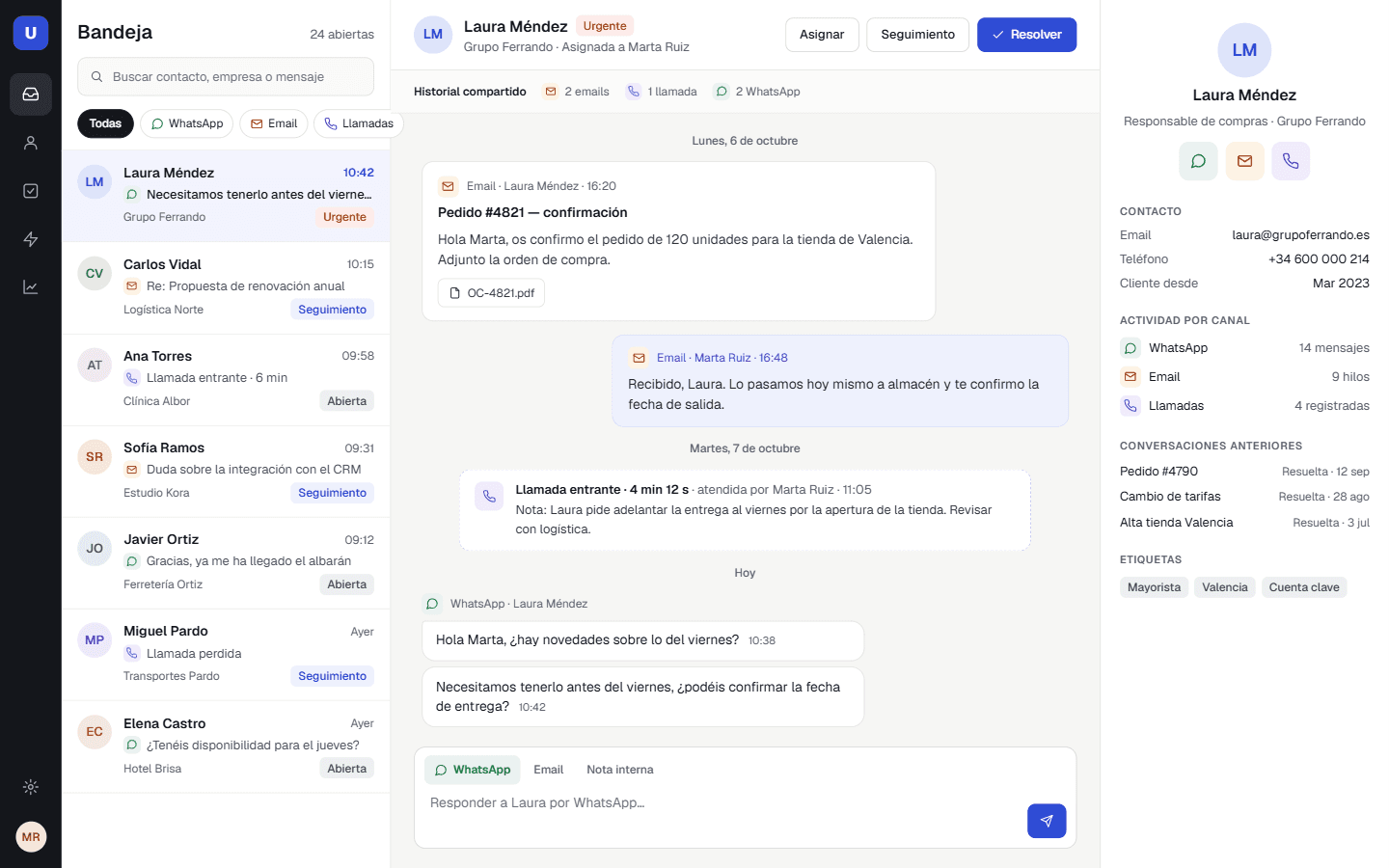Viewport: 1389px width, 868px height.
Task: Open the contacts icon in the sidebar
Action: [x=31, y=143]
